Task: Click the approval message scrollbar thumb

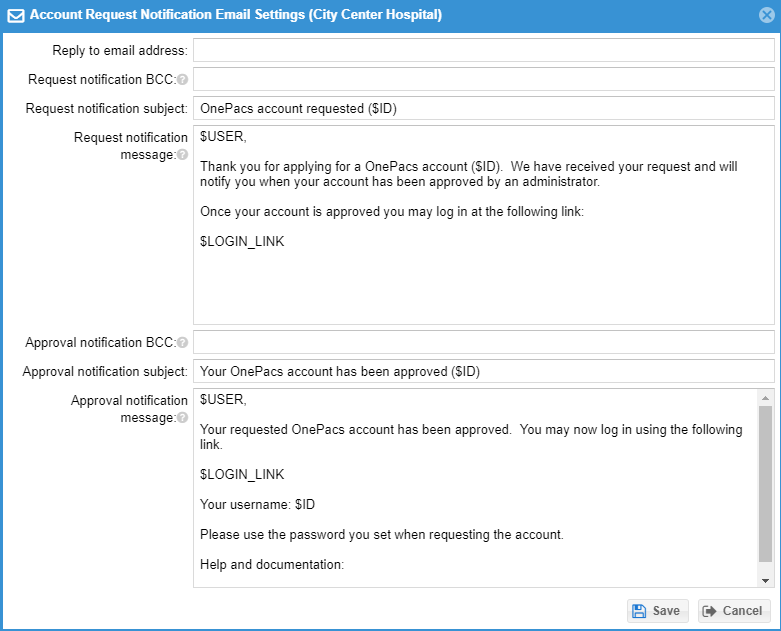Action: (x=765, y=484)
